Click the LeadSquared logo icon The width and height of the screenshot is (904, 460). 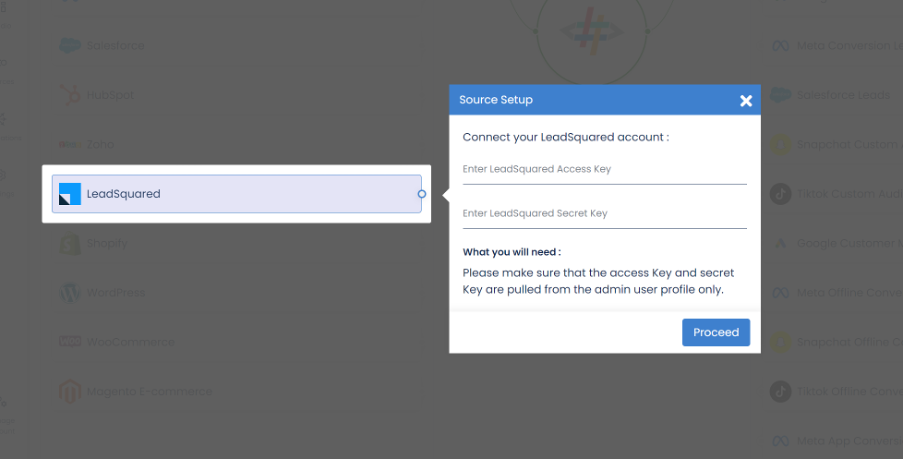click(70, 194)
